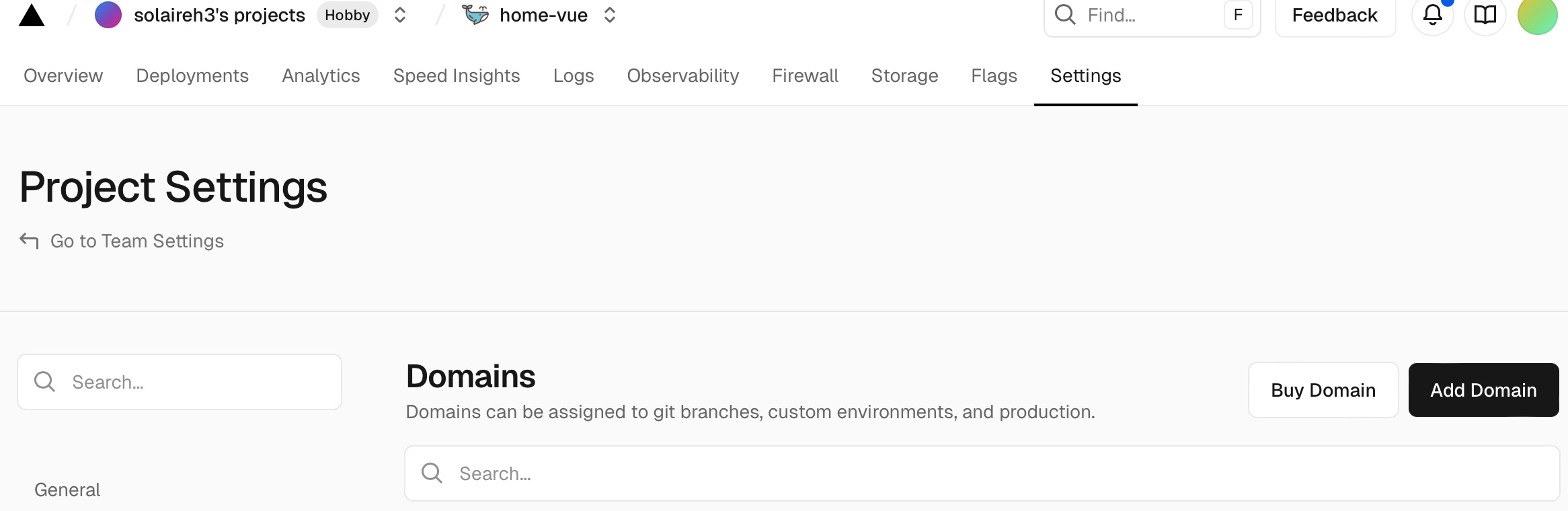1568x511 pixels.
Task: Click the solaireh3 team avatar icon
Action: (x=108, y=15)
